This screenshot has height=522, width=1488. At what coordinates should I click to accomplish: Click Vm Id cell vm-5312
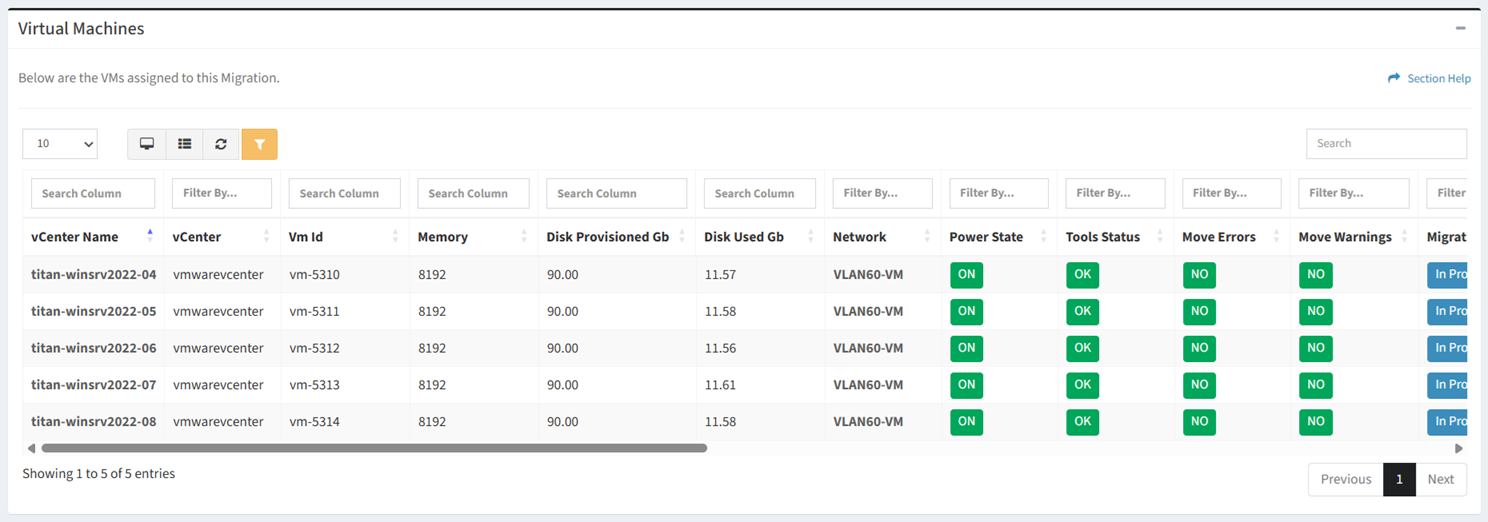[314, 348]
